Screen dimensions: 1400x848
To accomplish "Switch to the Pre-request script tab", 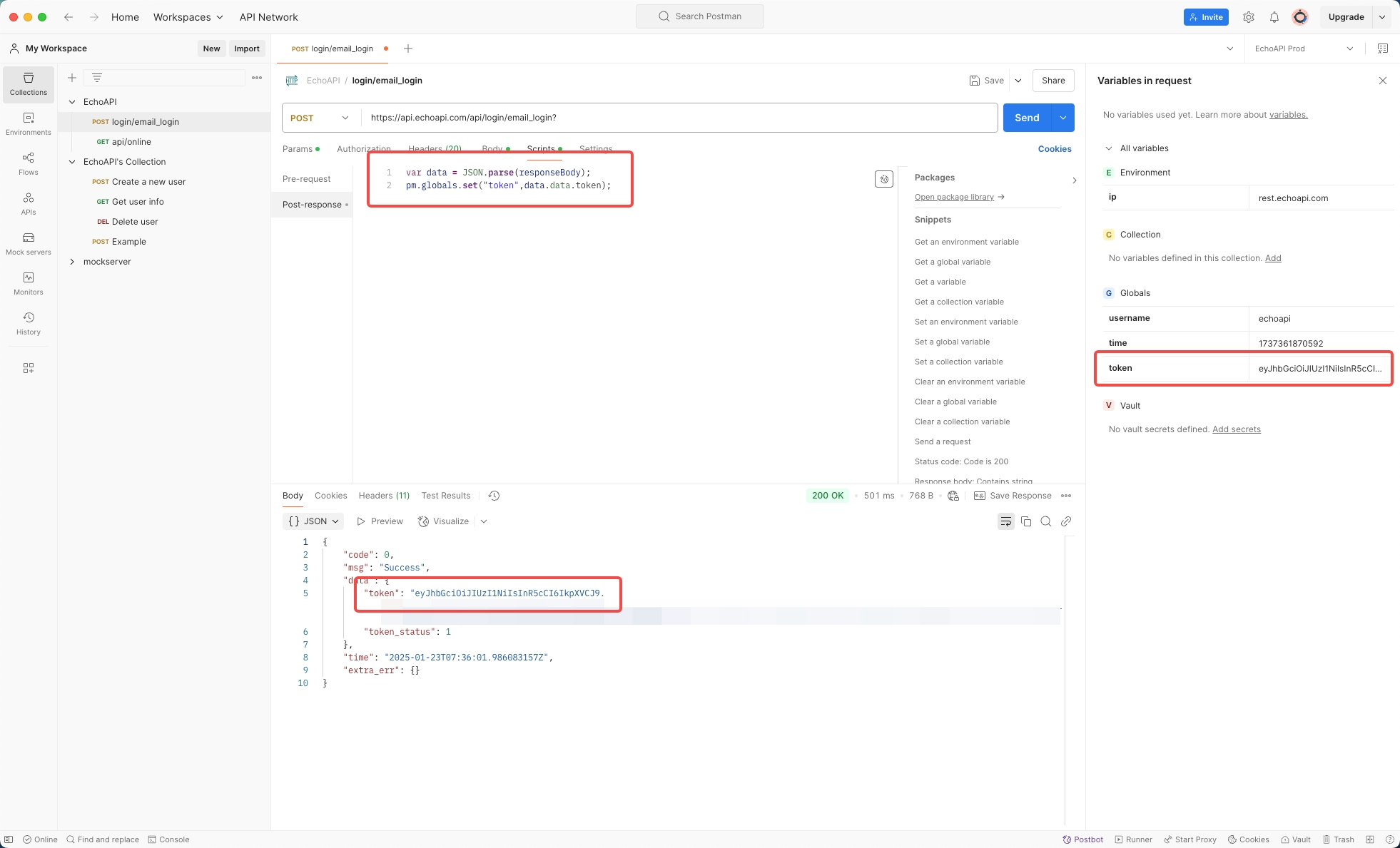I will point(307,179).
